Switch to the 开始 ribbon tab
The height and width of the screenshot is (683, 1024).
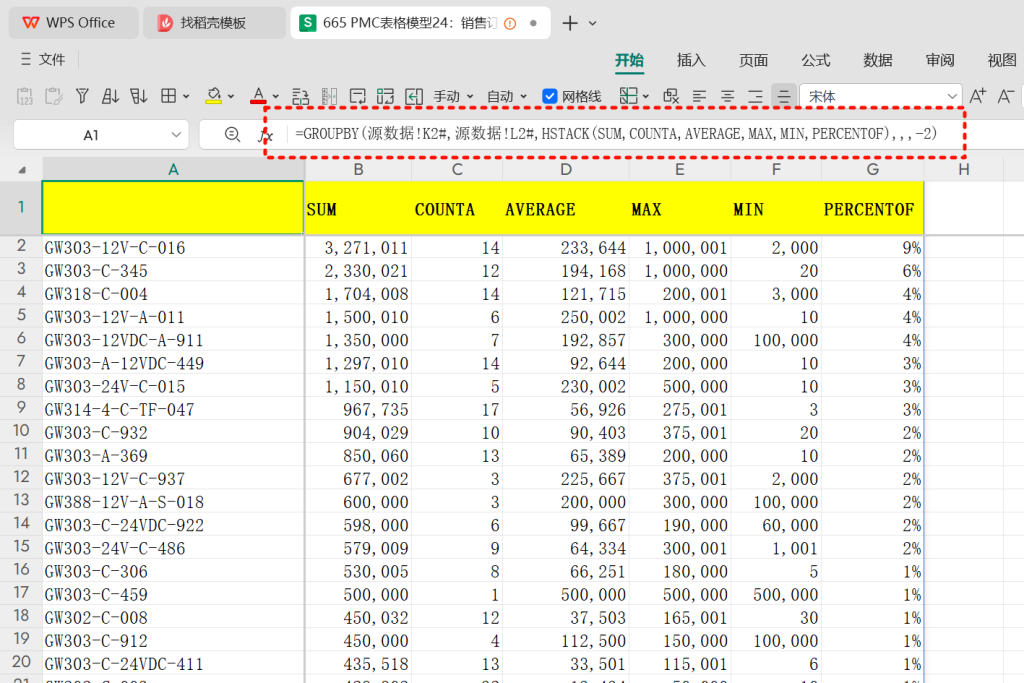(x=630, y=60)
